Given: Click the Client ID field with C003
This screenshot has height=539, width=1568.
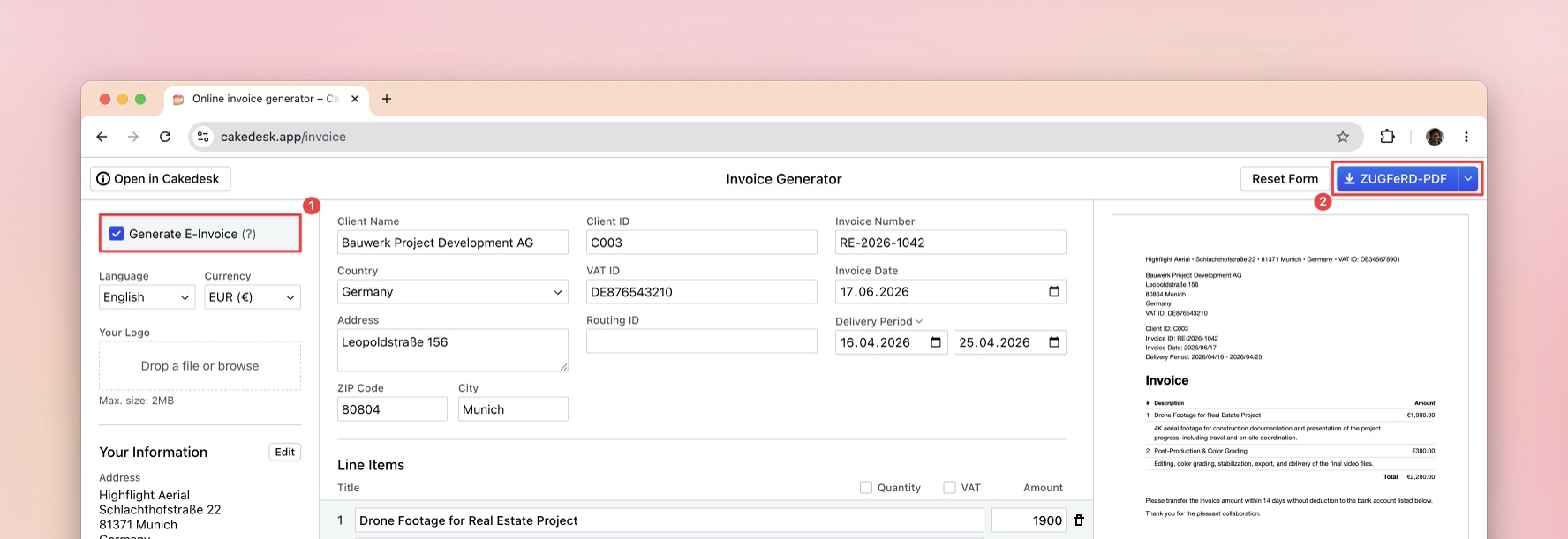Looking at the screenshot, I should coord(702,243).
